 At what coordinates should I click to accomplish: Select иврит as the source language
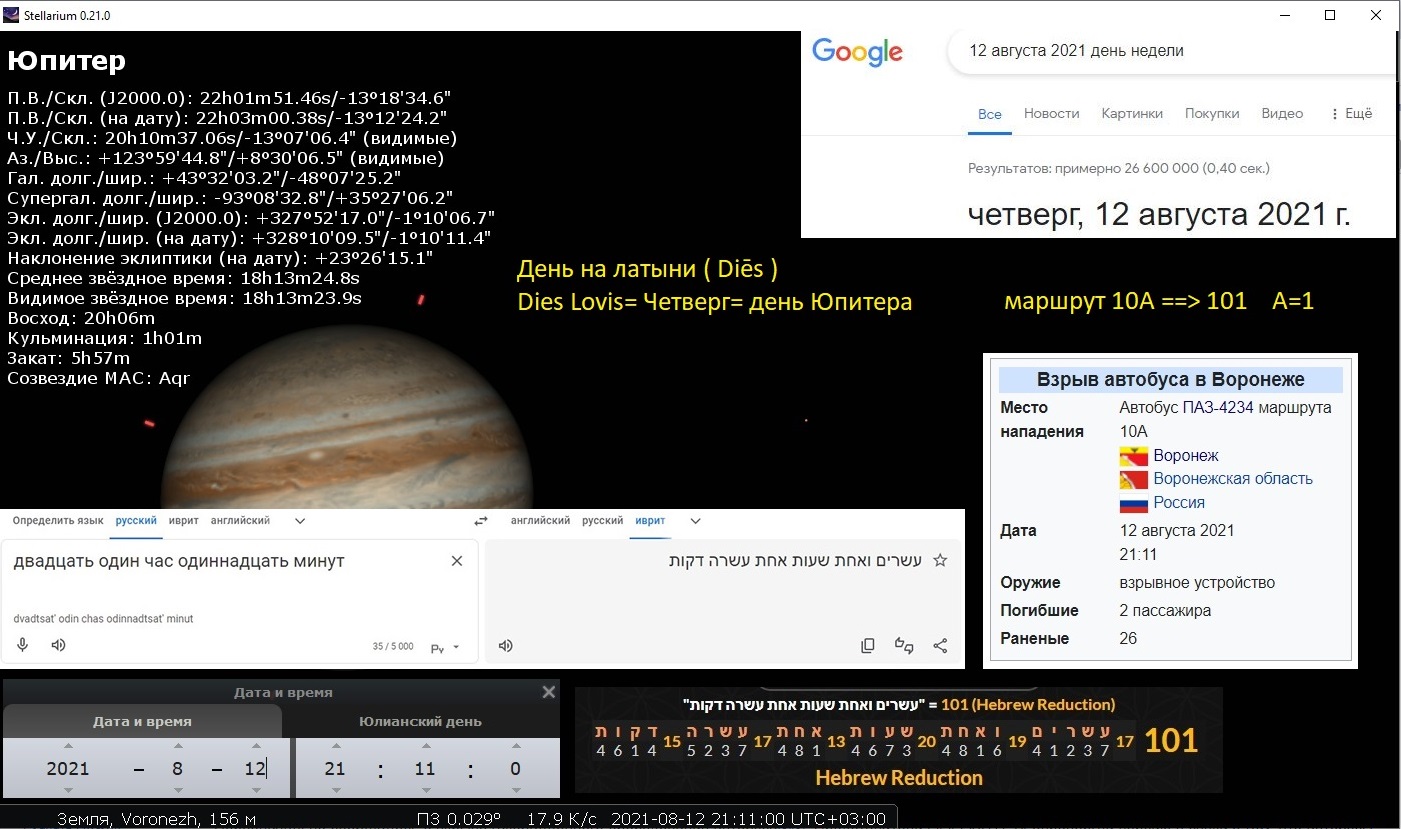pos(184,521)
